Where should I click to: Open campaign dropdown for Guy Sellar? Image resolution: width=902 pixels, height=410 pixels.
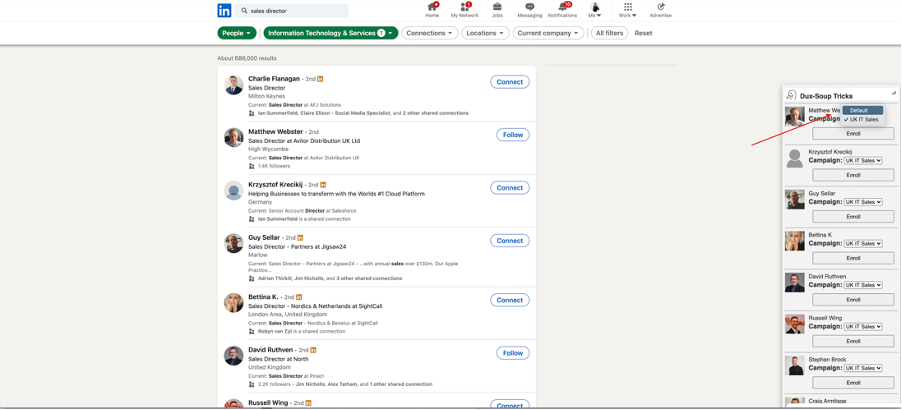[x=863, y=202]
